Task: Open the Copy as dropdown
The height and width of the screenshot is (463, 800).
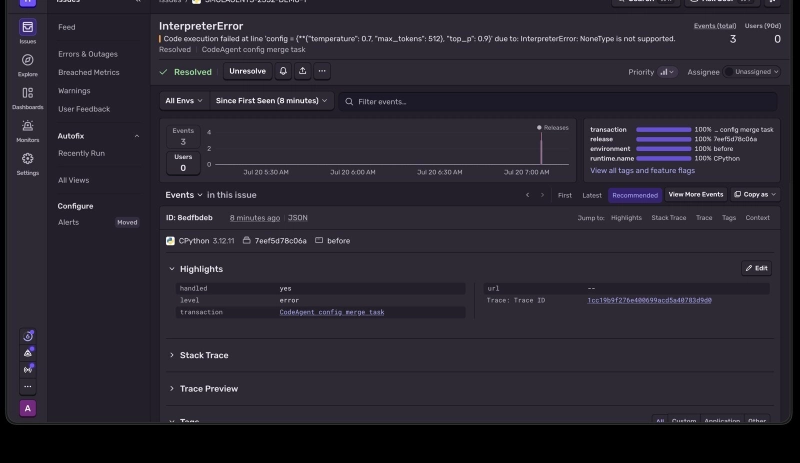Action: (x=755, y=194)
